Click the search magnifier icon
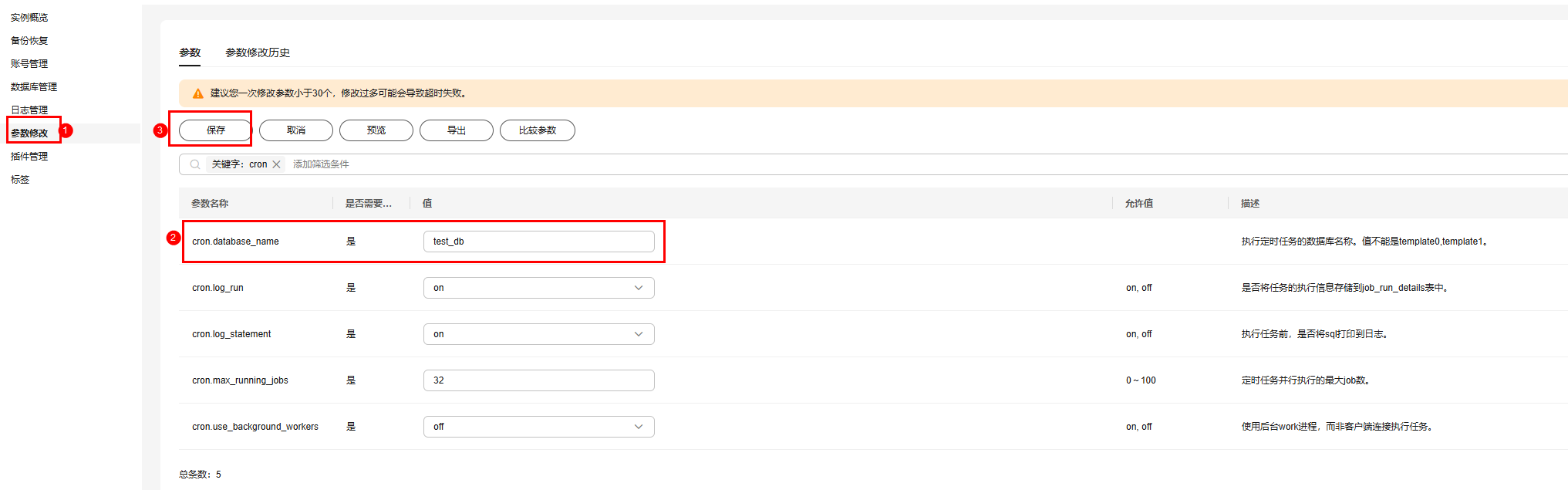The width and height of the screenshot is (1568, 490). click(195, 164)
